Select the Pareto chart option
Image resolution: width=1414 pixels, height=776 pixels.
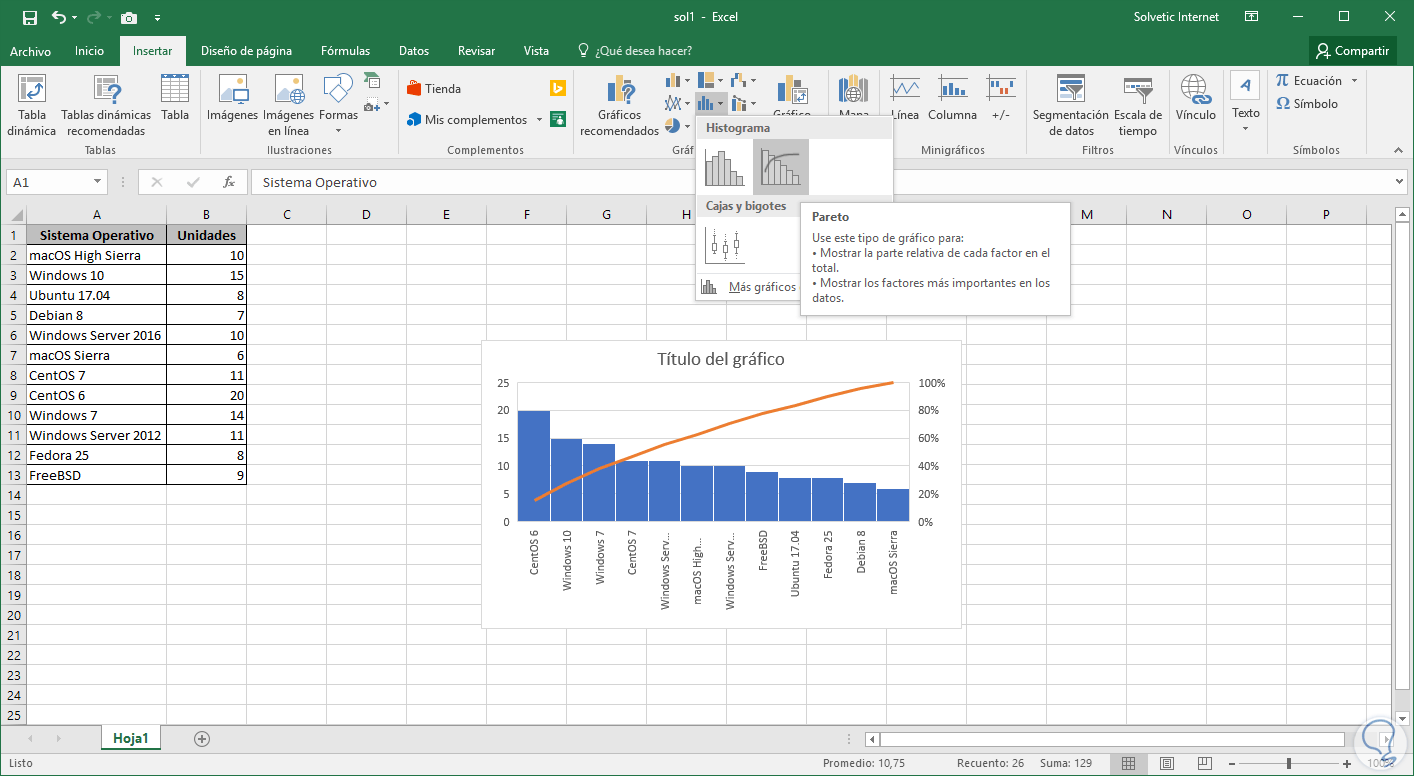point(780,166)
